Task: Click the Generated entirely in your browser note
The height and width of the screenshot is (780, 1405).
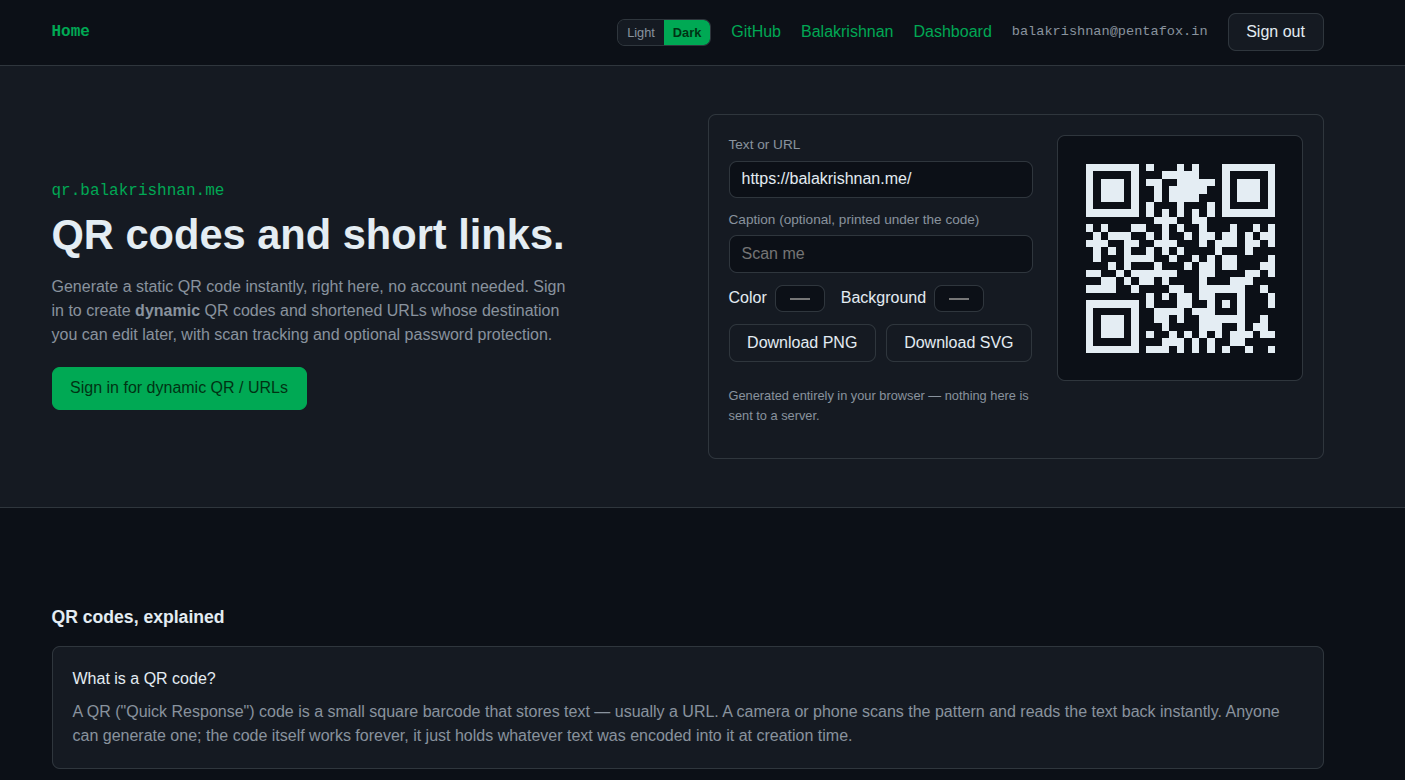Action: pyautogui.click(x=879, y=405)
